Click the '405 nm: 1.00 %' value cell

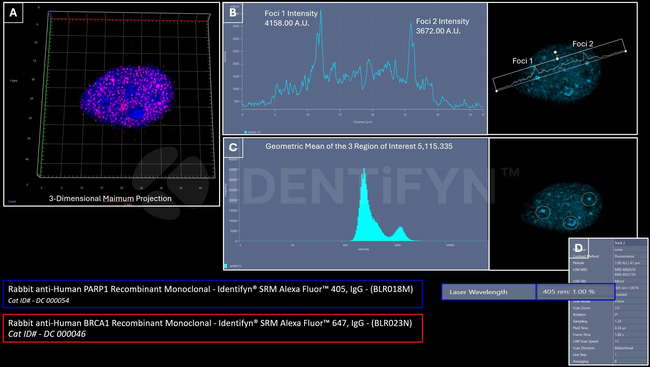[575, 292]
